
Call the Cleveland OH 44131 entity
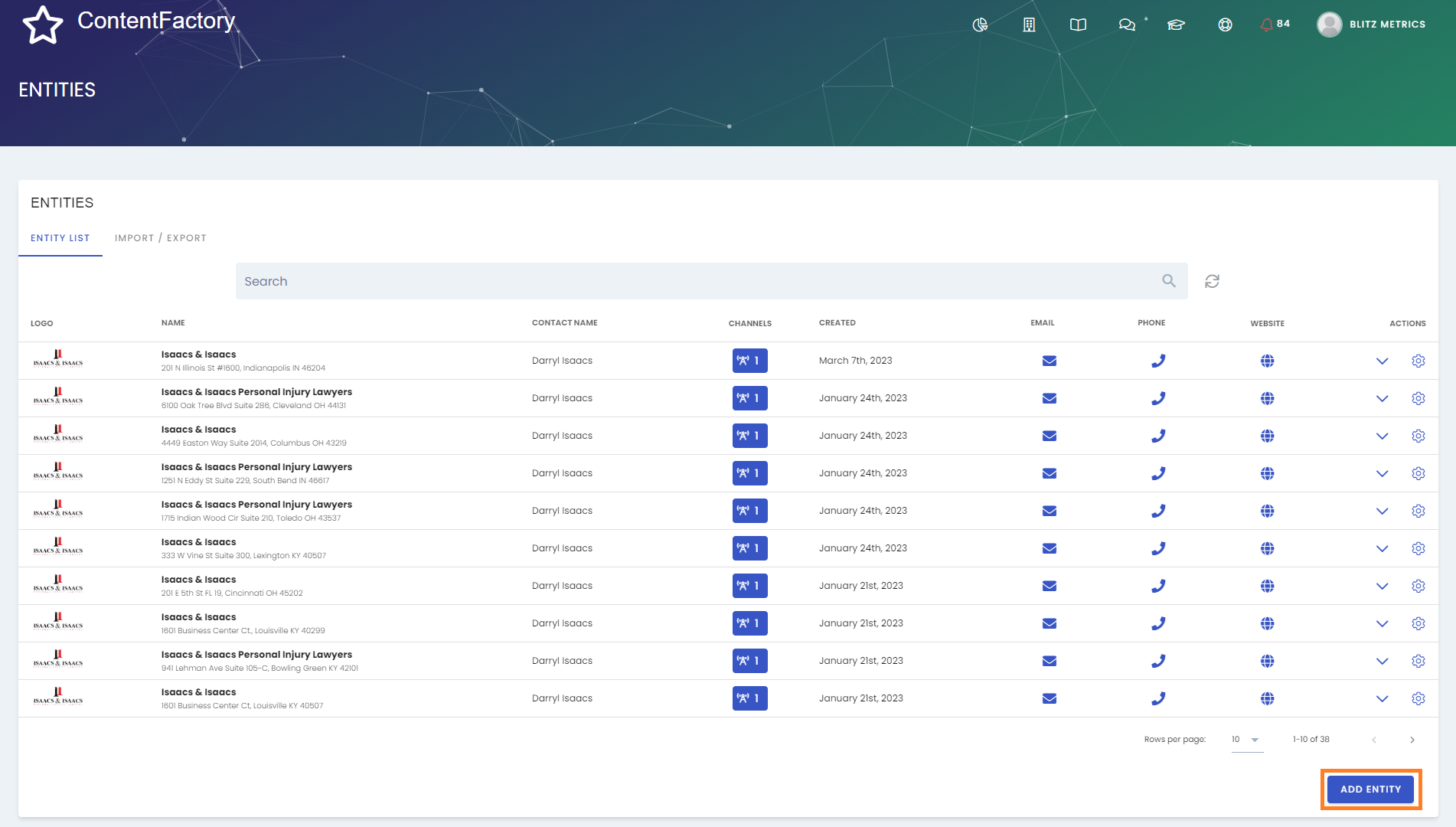(1158, 398)
